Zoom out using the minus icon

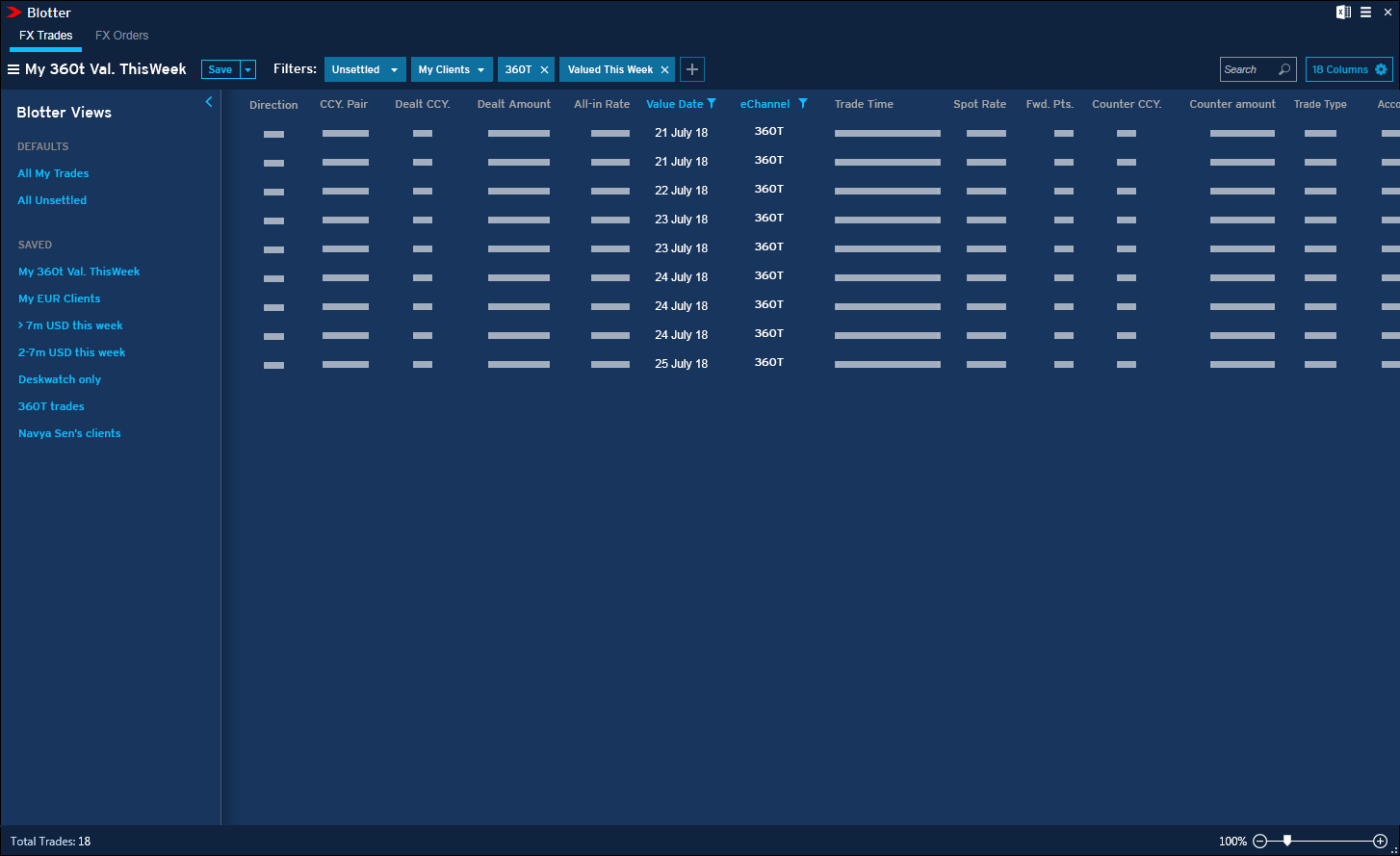(1259, 841)
